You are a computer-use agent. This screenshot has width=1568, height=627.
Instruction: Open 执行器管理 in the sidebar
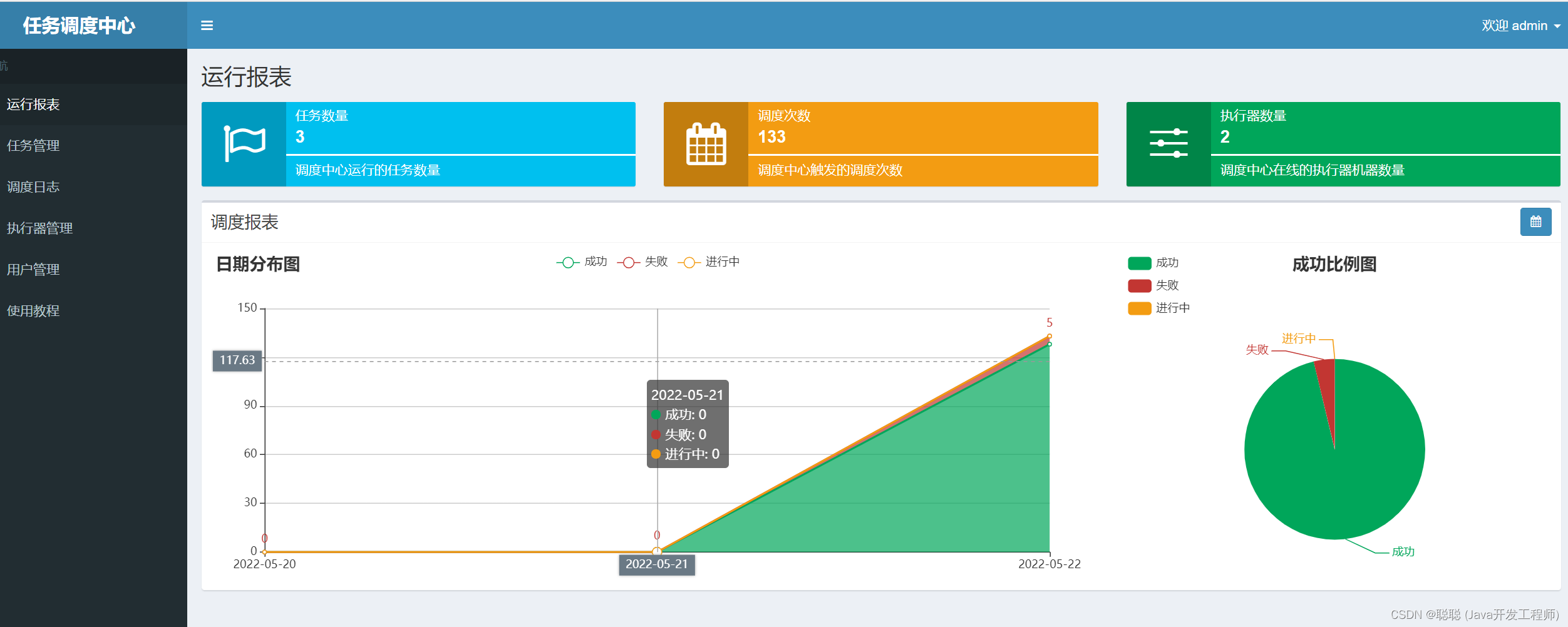tap(93, 228)
